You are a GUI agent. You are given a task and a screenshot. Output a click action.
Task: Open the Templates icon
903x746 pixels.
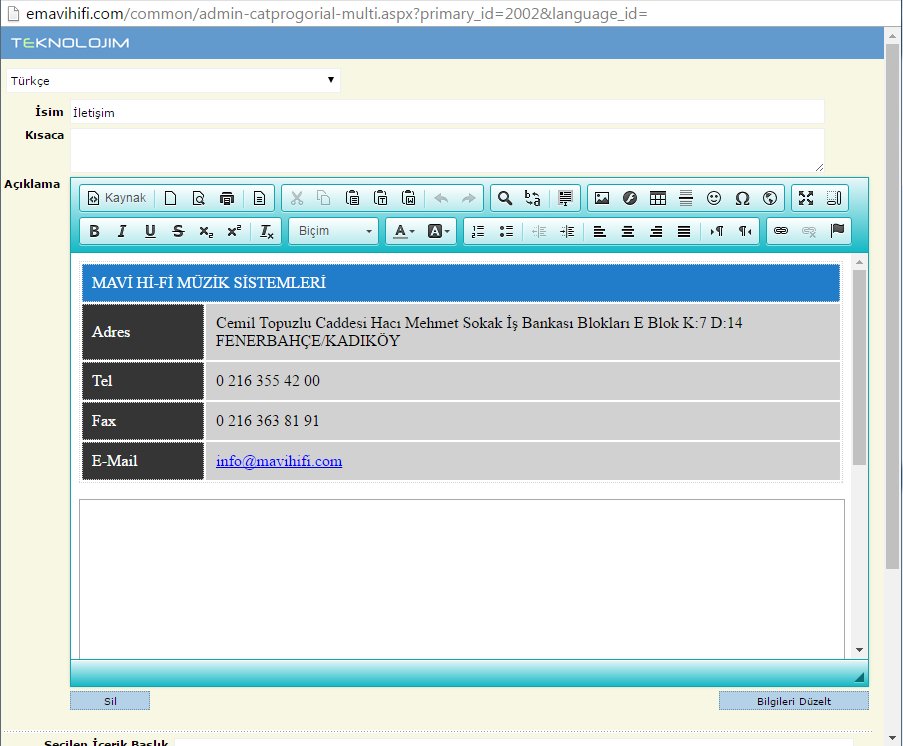tap(259, 198)
